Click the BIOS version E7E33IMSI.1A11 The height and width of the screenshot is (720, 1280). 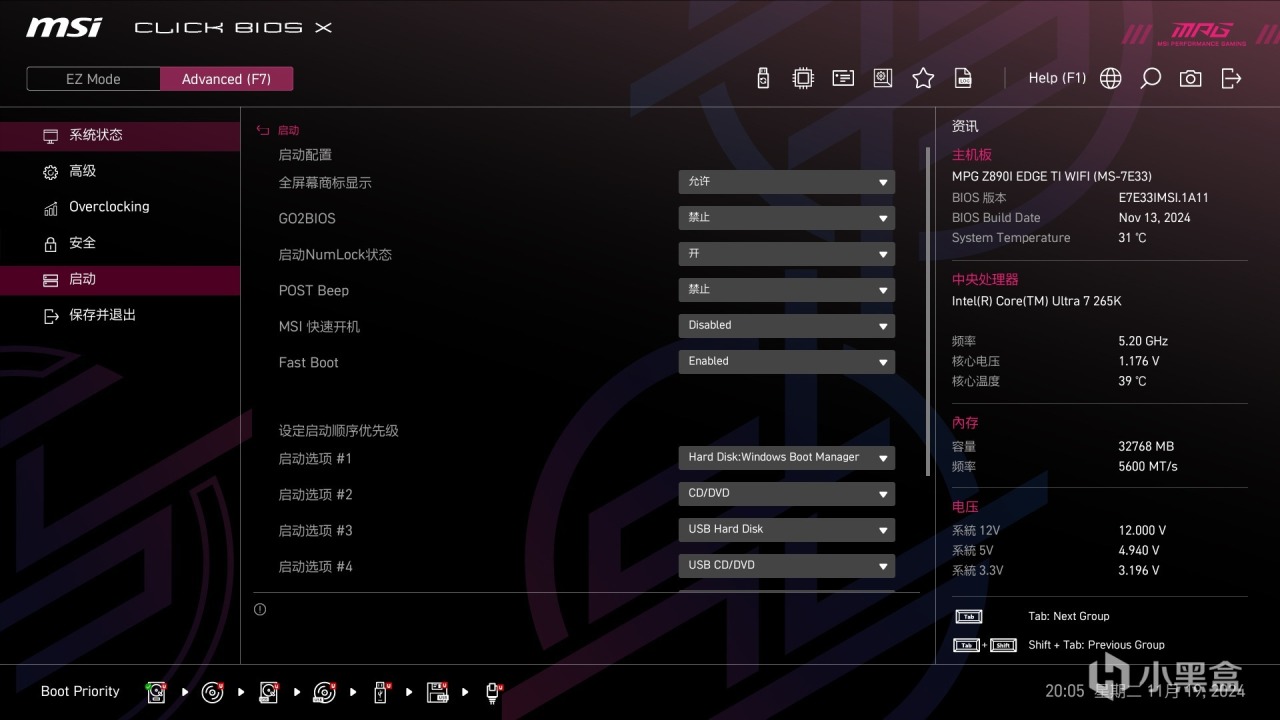(x=1163, y=198)
